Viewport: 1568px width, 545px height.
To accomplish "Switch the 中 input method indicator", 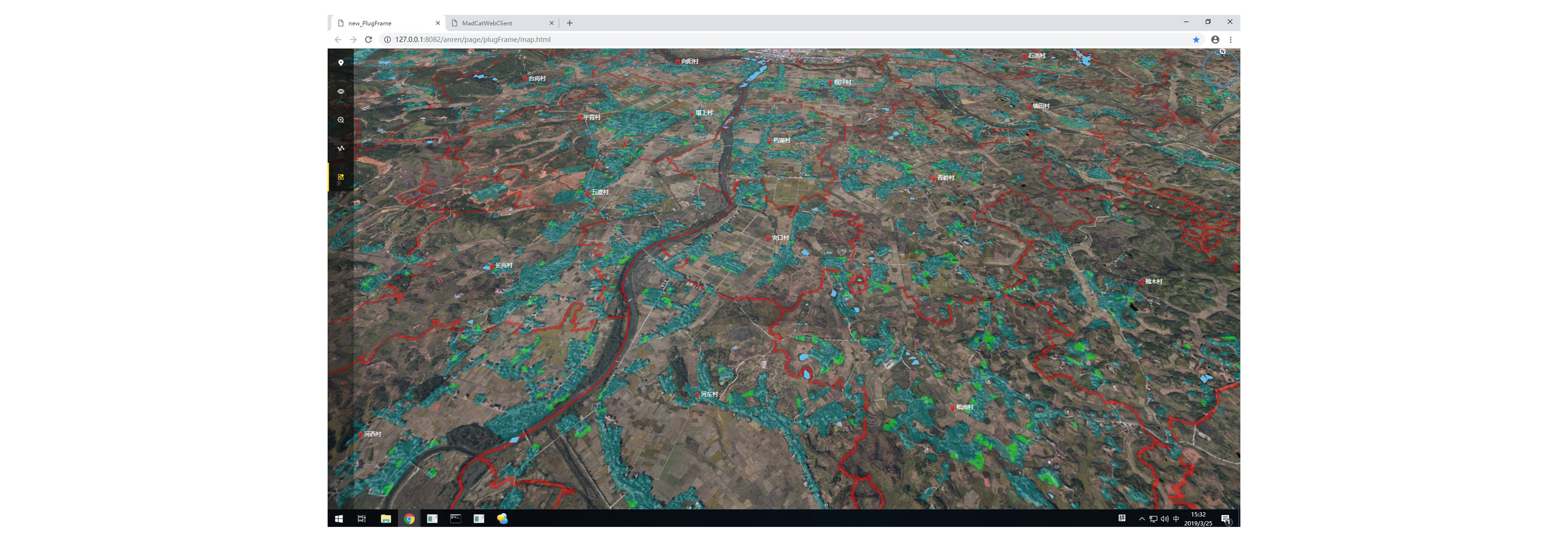I will pyautogui.click(x=1176, y=519).
